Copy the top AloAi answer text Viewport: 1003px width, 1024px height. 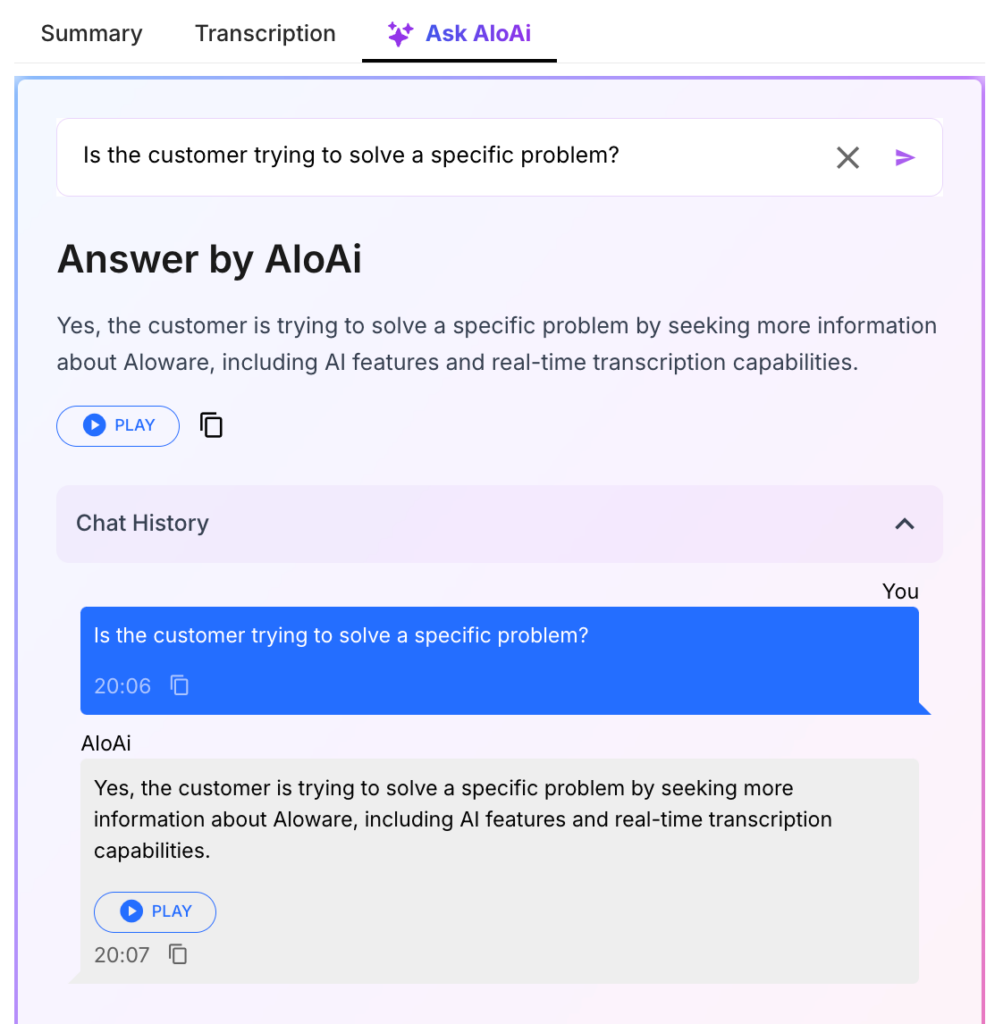(x=211, y=425)
